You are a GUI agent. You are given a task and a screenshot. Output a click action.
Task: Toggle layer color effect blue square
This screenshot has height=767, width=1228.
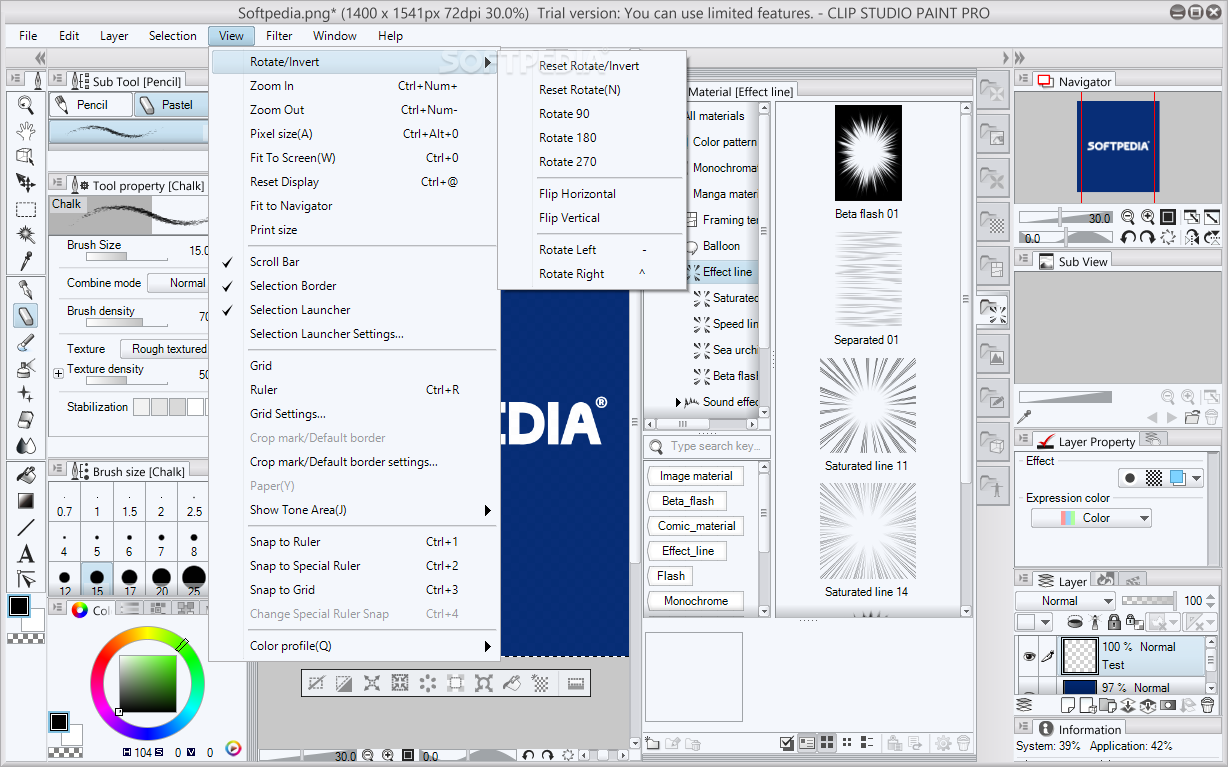tap(1177, 478)
